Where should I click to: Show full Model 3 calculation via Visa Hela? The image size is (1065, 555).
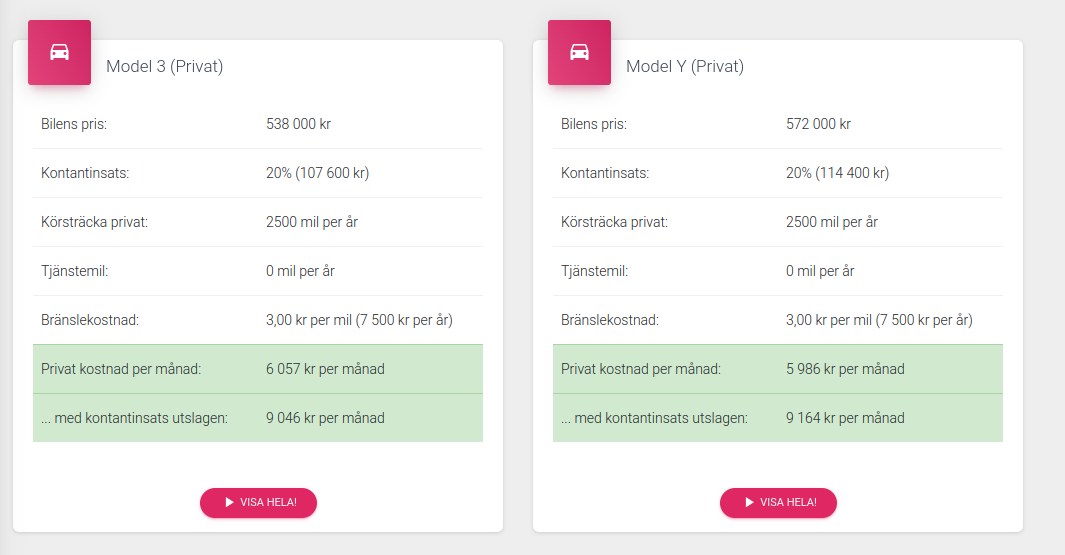258,502
